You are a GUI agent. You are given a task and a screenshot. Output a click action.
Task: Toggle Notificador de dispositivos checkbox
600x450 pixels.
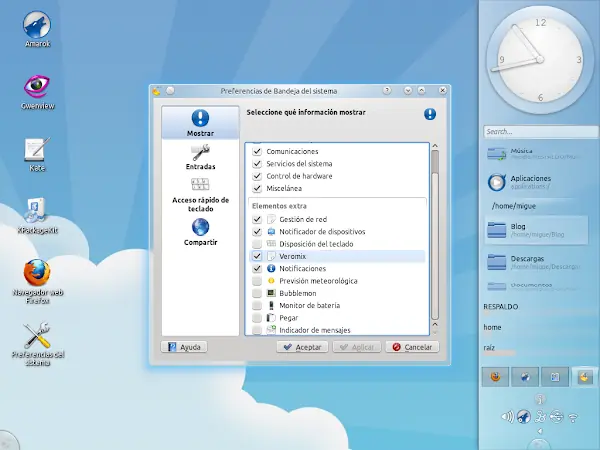[x=257, y=232]
